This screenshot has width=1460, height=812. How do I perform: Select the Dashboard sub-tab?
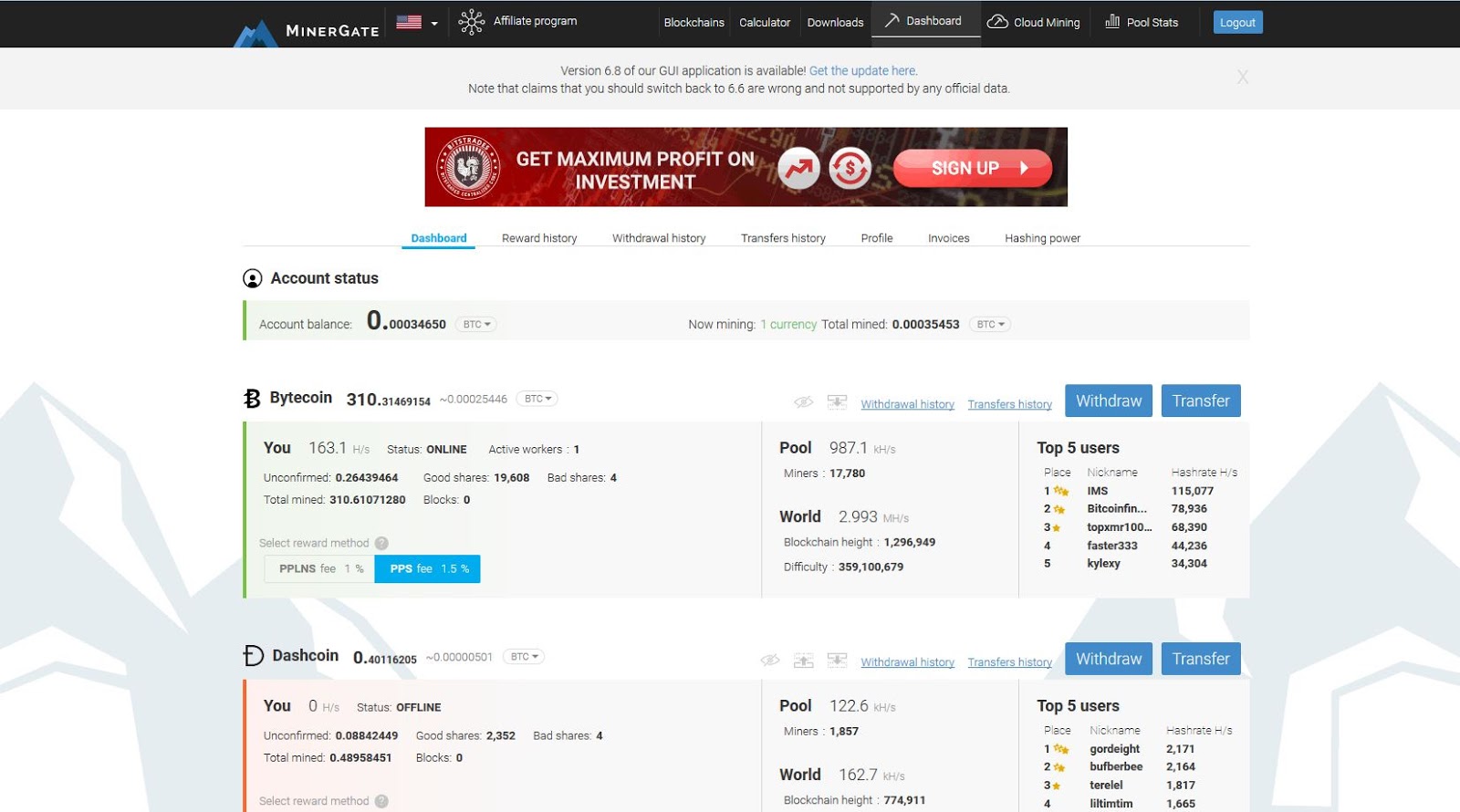pos(438,238)
